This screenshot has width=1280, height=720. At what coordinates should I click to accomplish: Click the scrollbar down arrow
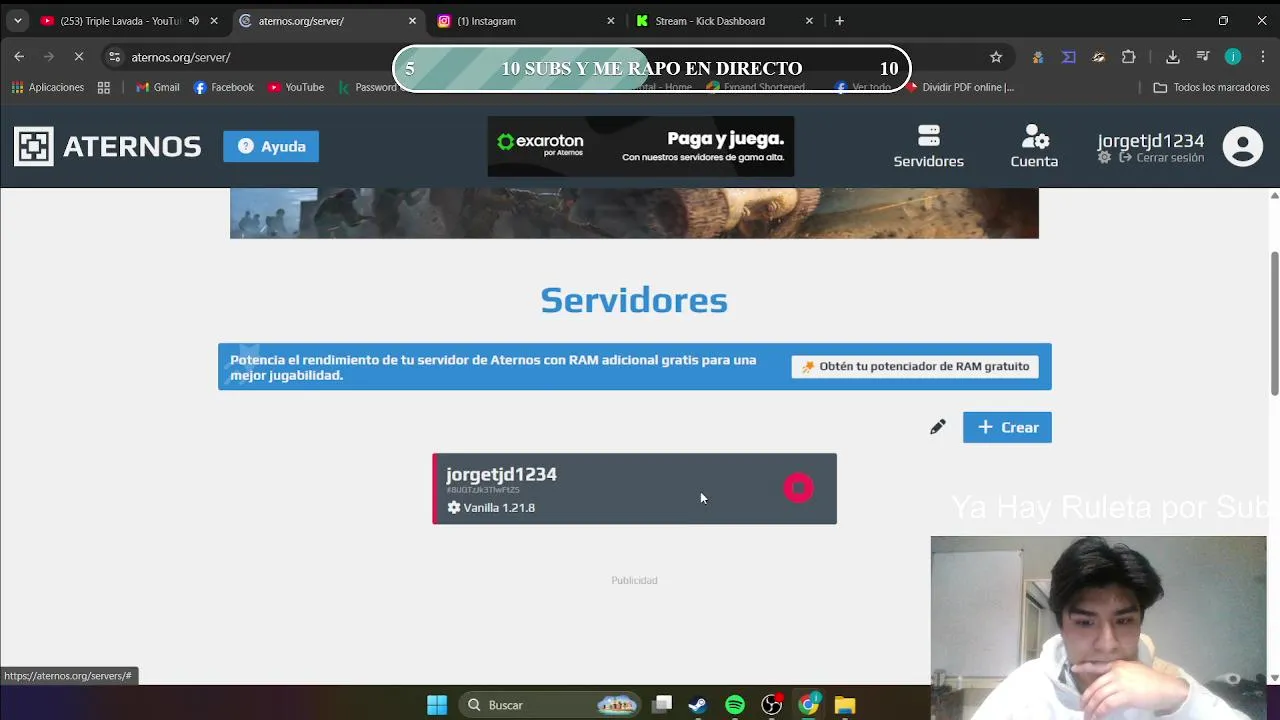(1274, 678)
